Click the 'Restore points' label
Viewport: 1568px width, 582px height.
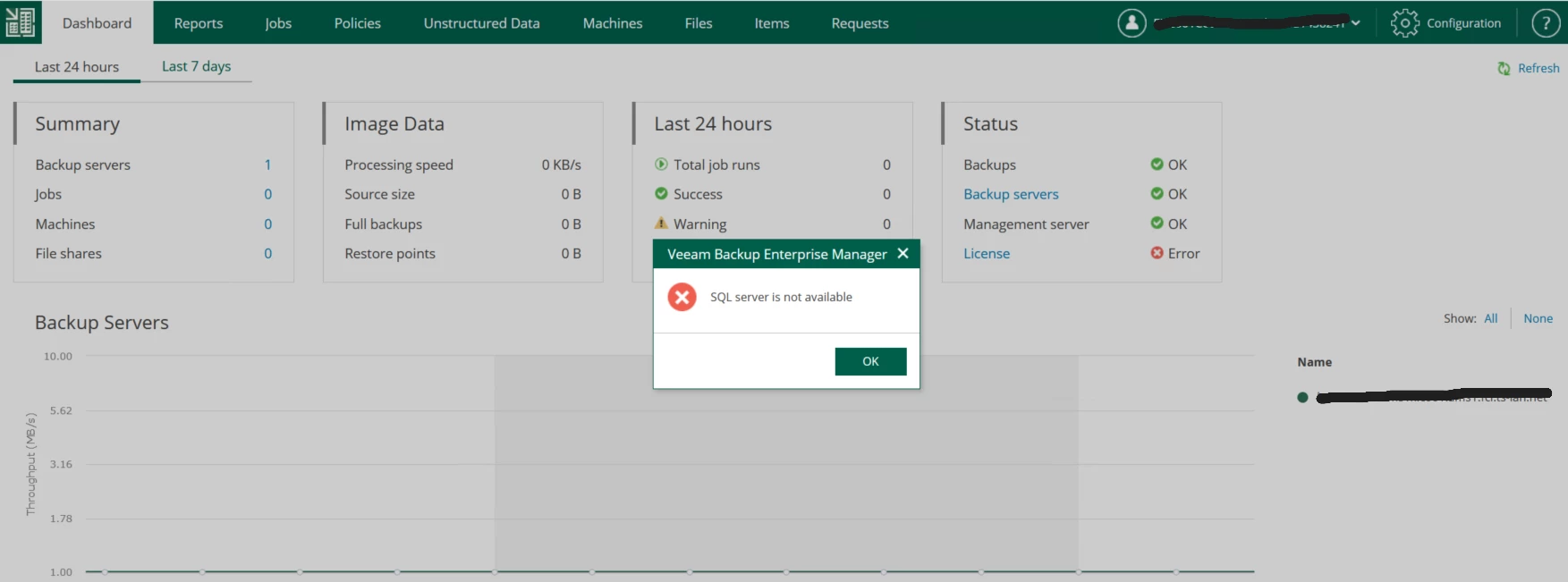tap(390, 254)
